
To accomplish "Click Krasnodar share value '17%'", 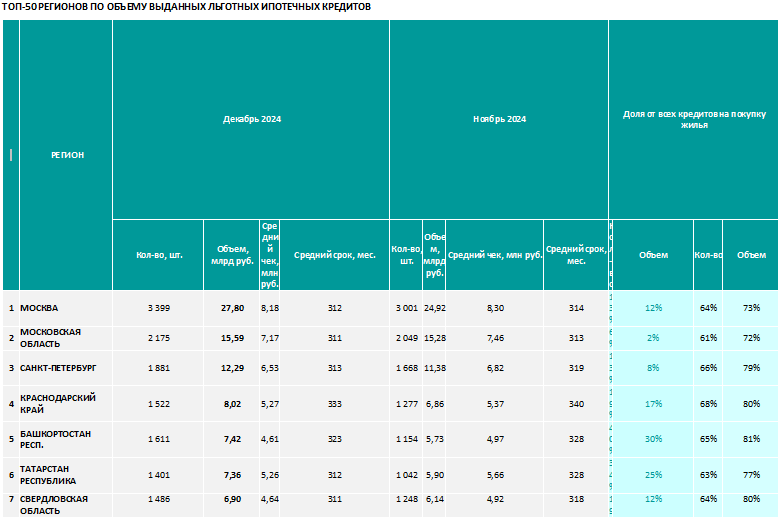I will (653, 404).
